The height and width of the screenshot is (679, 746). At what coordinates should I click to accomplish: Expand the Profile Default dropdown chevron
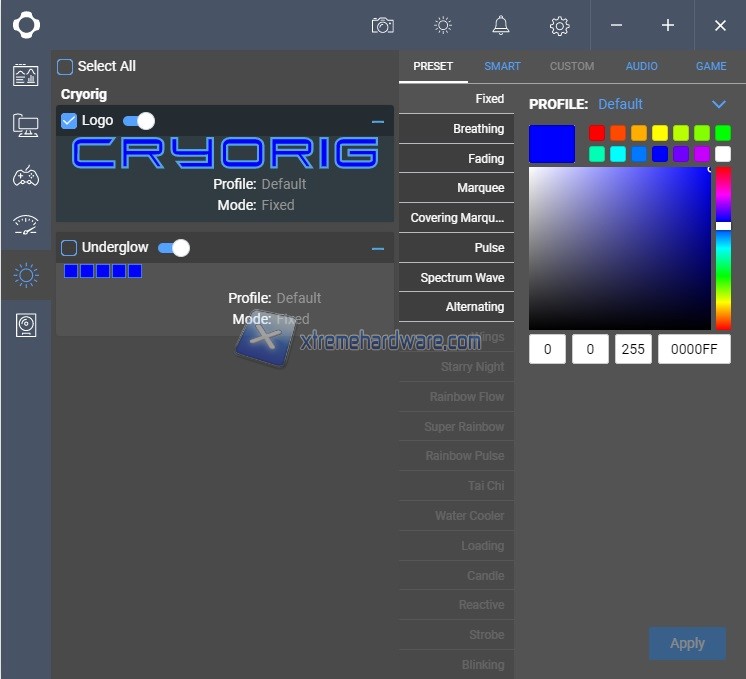(718, 104)
